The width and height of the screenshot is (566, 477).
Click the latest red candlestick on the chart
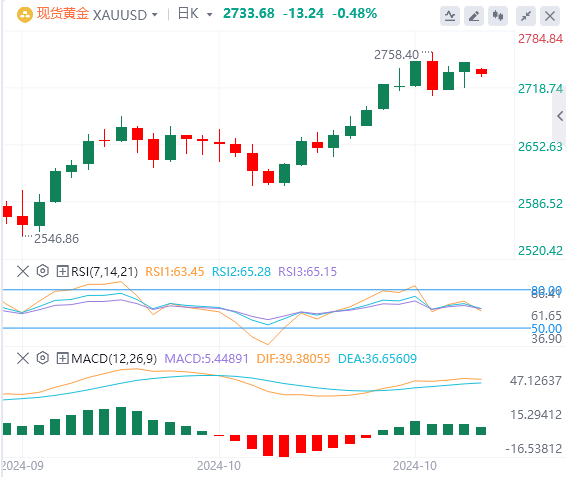click(x=482, y=72)
